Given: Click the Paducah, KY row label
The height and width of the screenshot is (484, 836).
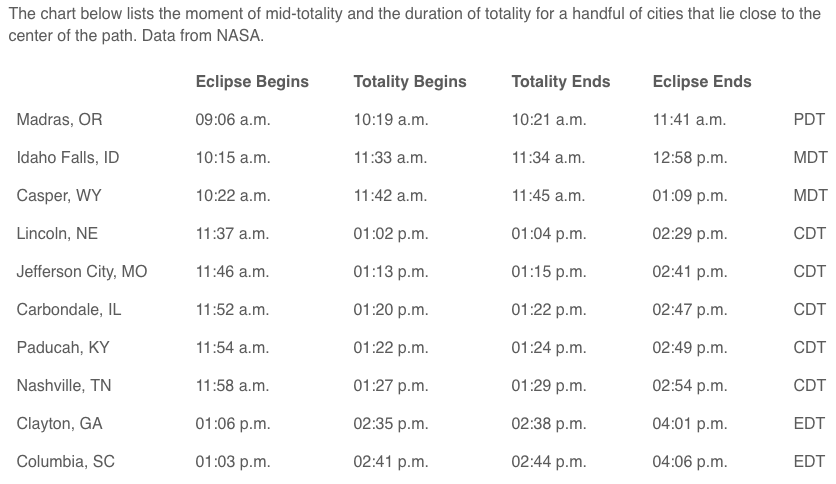Looking at the screenshot, I should 63,348.
